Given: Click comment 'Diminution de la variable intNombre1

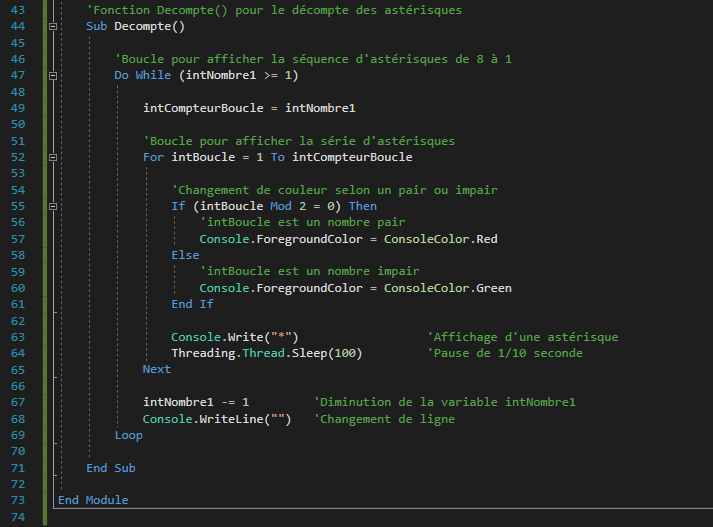Looking at the screenshot, I should [x=445, y=402].
